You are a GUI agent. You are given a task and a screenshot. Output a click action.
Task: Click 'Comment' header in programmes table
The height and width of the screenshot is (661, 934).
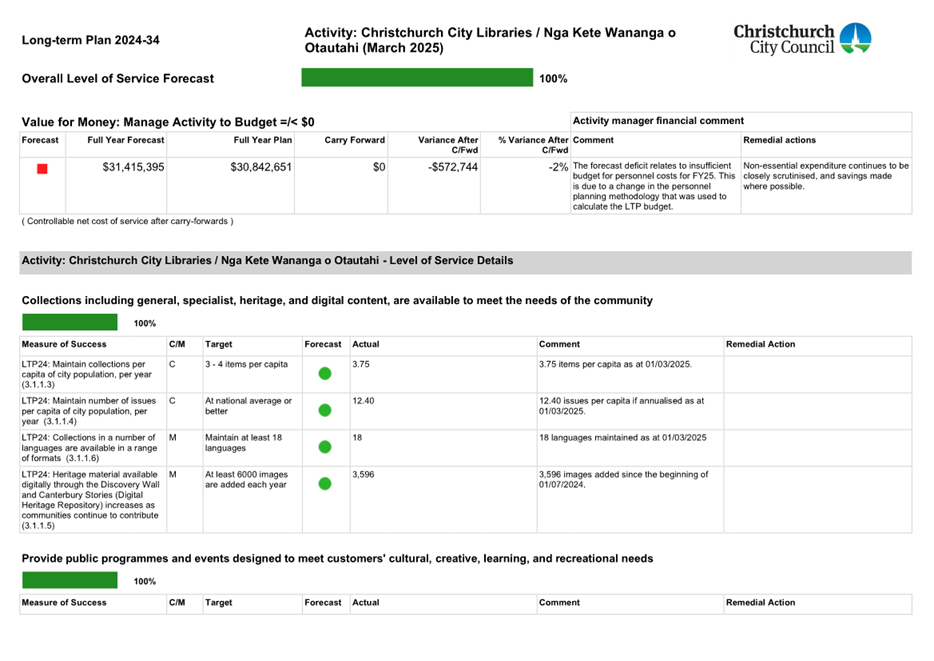[559, 603]
